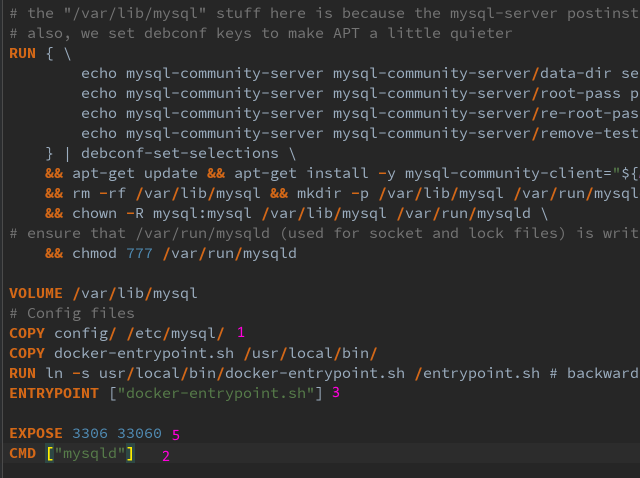The height and width of the screenshot is (478, 640).
Task: Click port number 3306
Action: pos(90,433)
